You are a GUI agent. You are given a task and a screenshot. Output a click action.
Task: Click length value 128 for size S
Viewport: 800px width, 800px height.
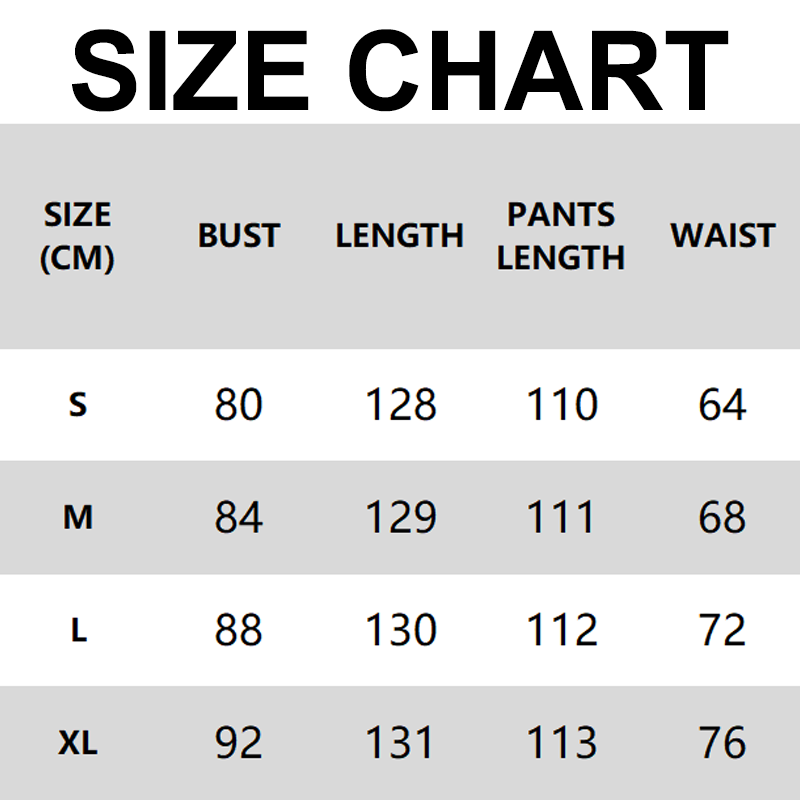click(x=400, y=405)
